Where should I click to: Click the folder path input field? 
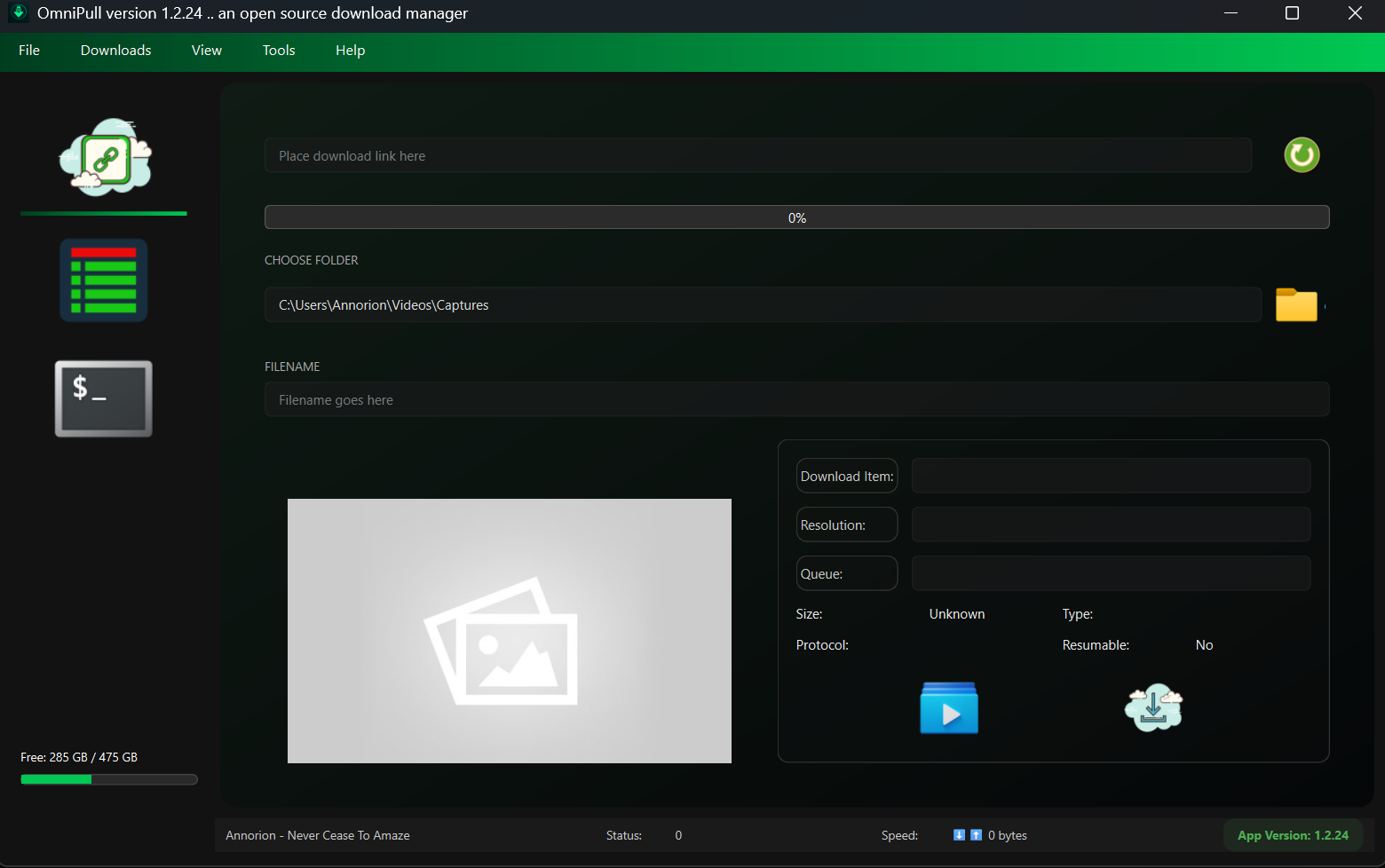(x=763, y=304)
